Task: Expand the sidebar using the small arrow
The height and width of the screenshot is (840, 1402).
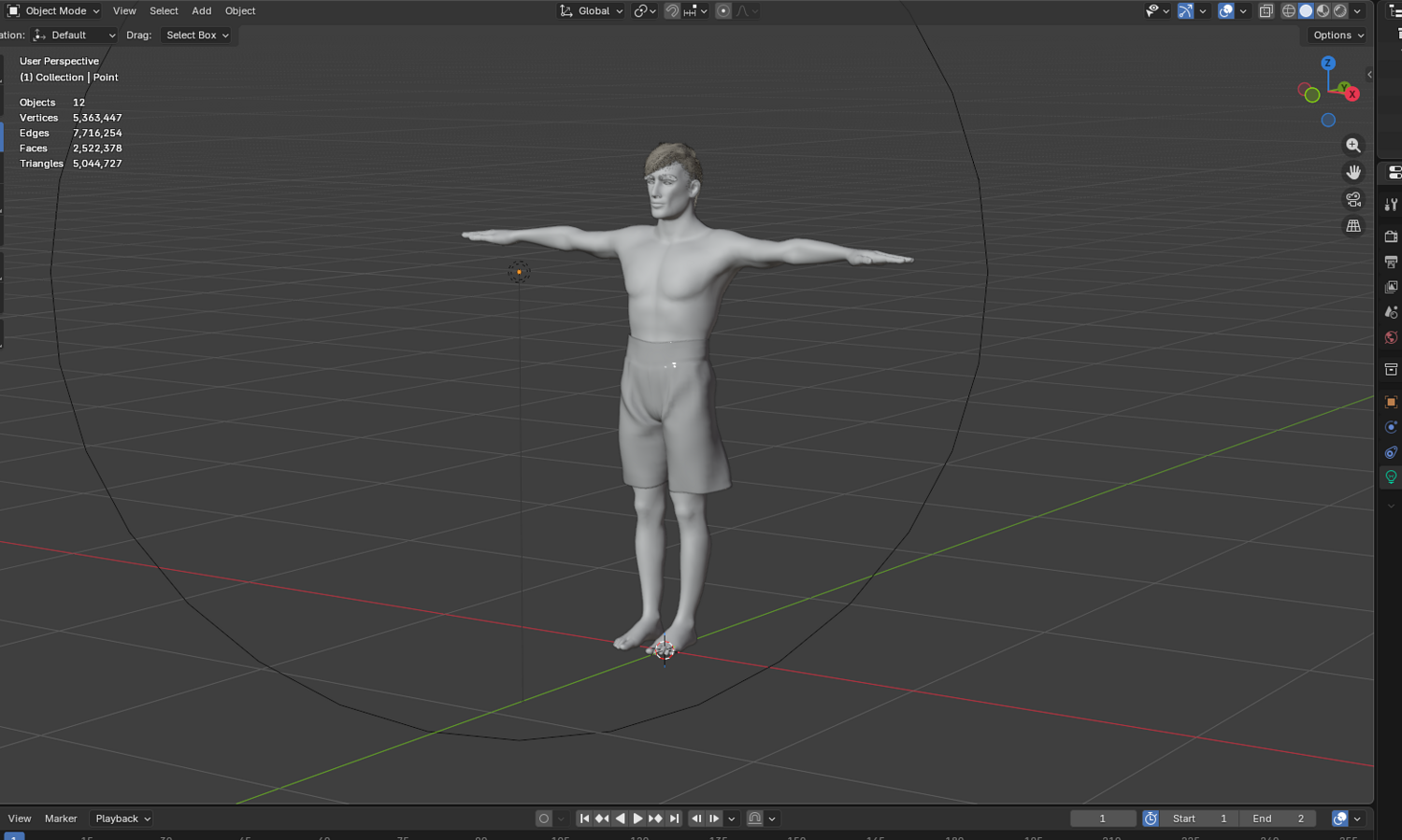Action: [x=1369, y=75]
